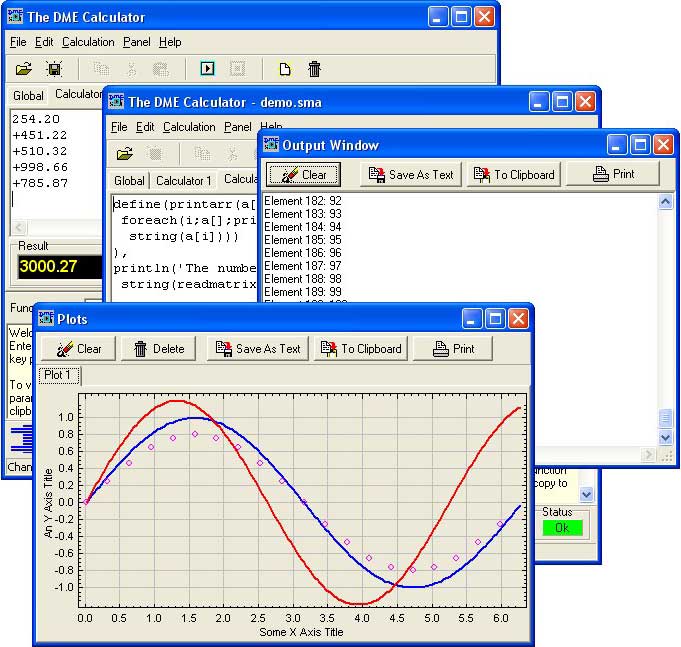
Task: Click disabled Save icon in demo.sma window
Action: [x=155, y=154]
